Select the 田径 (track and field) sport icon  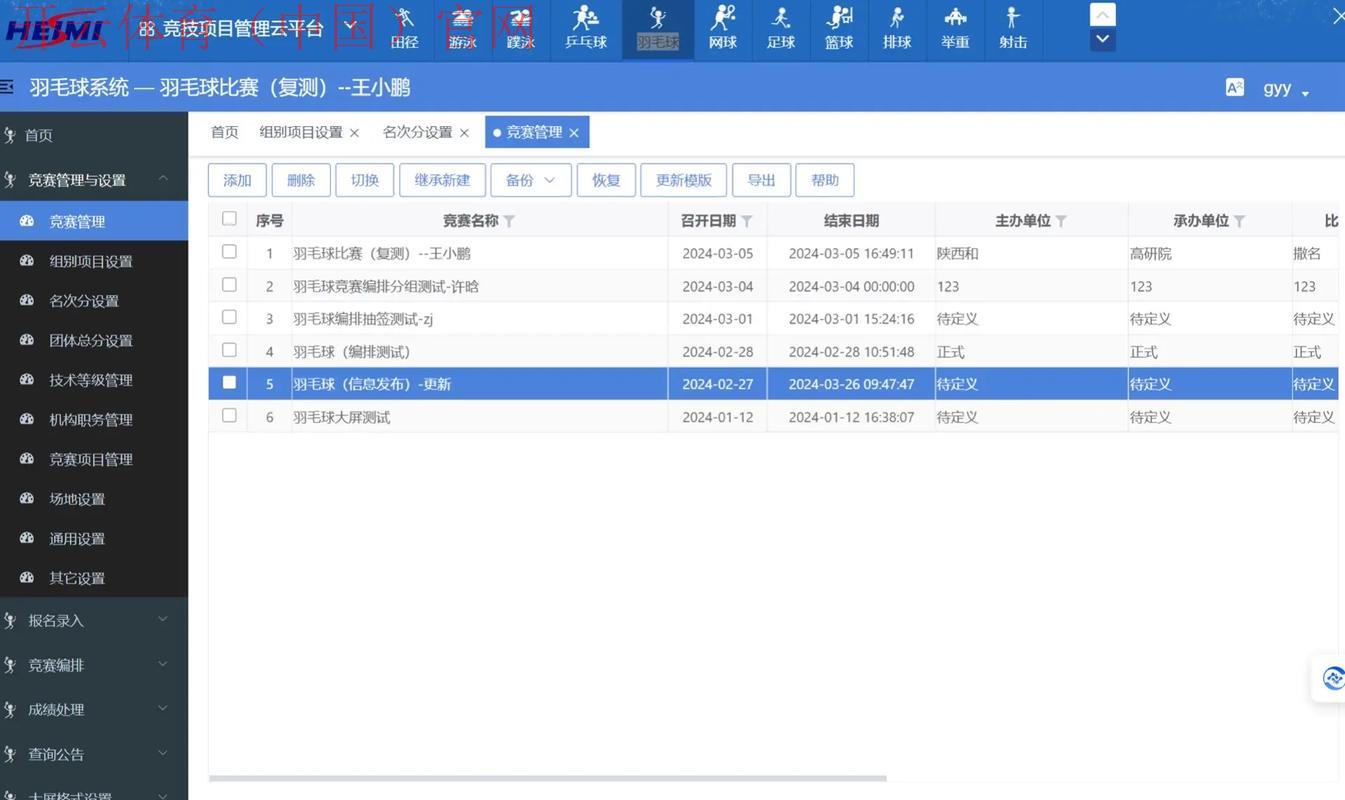pyautogui.click(x=404, y=28)
